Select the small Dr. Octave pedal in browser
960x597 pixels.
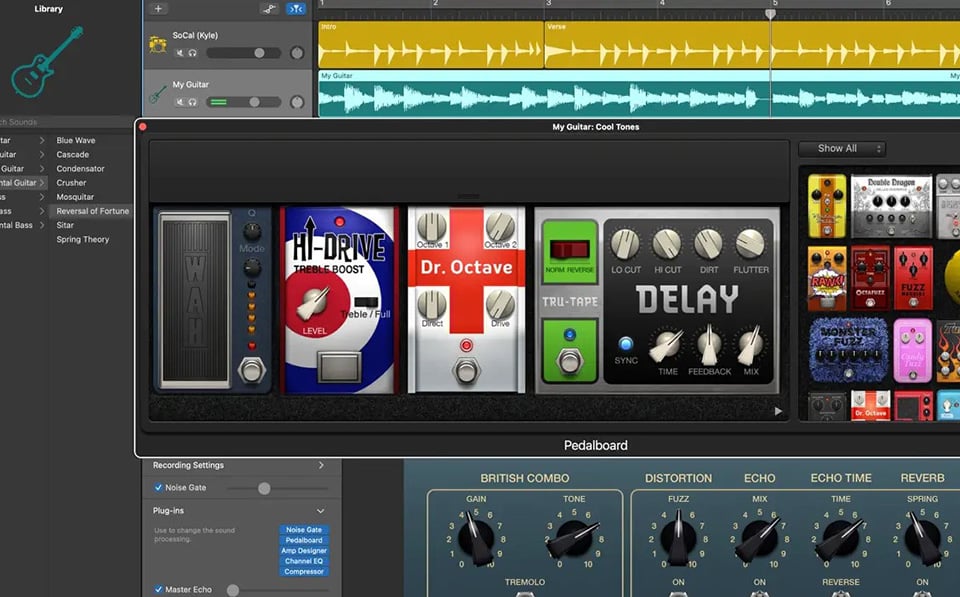(x=870, y=405)
